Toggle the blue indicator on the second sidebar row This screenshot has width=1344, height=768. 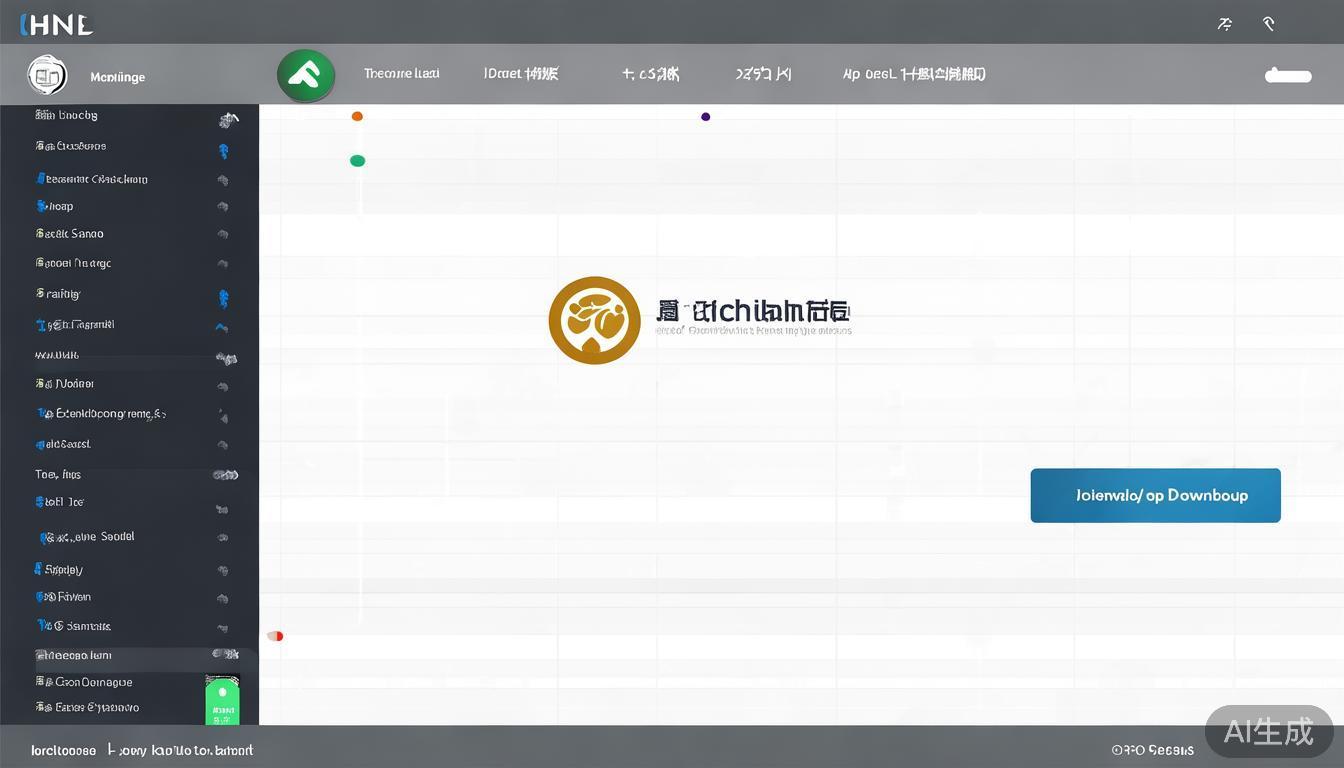coord(223,151)
